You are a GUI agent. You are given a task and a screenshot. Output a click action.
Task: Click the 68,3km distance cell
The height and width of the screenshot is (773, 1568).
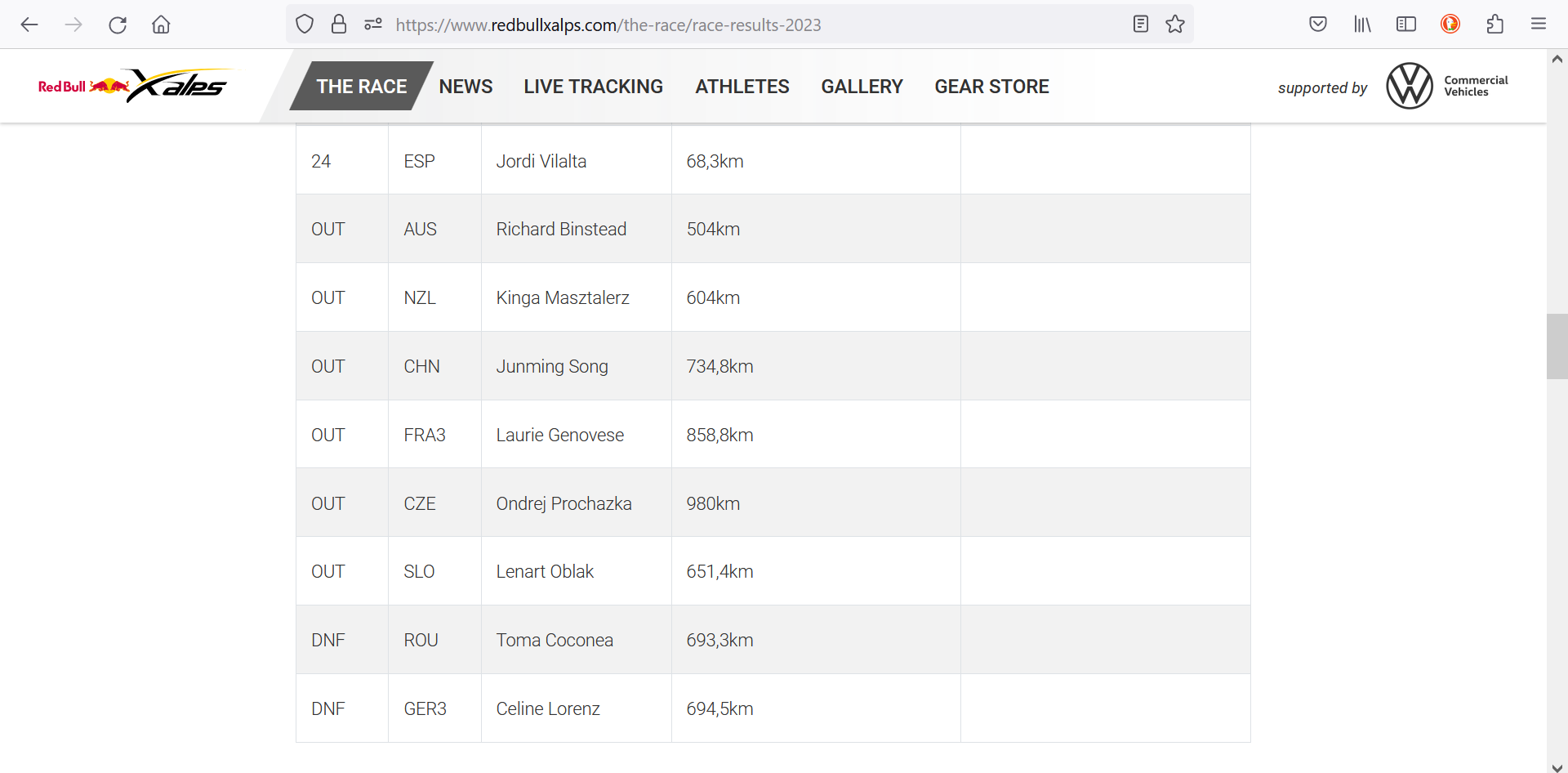tap(816, 160)
